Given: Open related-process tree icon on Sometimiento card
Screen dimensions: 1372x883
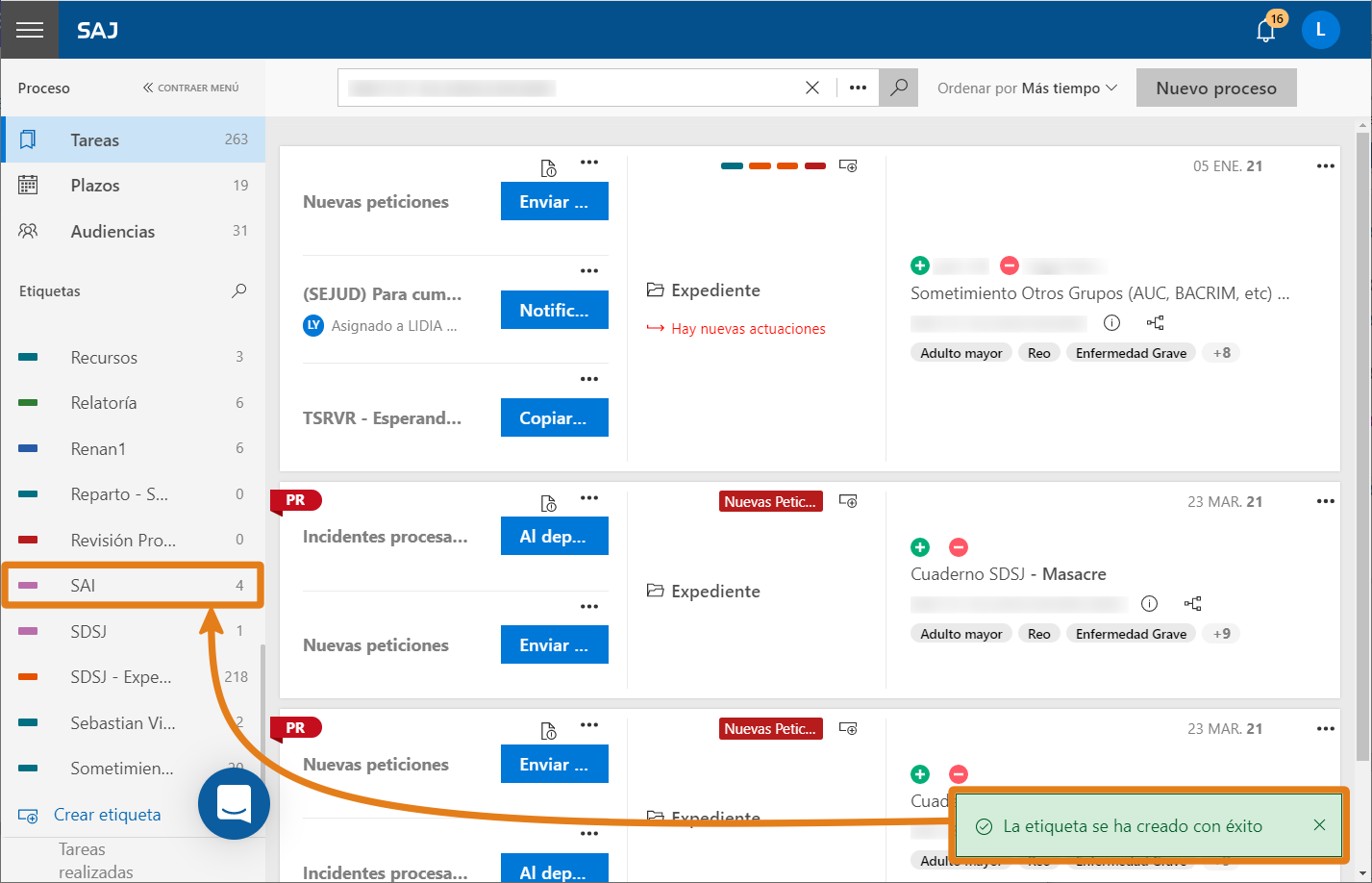Looking at the screenshot, I should (x=1156, y=322).
